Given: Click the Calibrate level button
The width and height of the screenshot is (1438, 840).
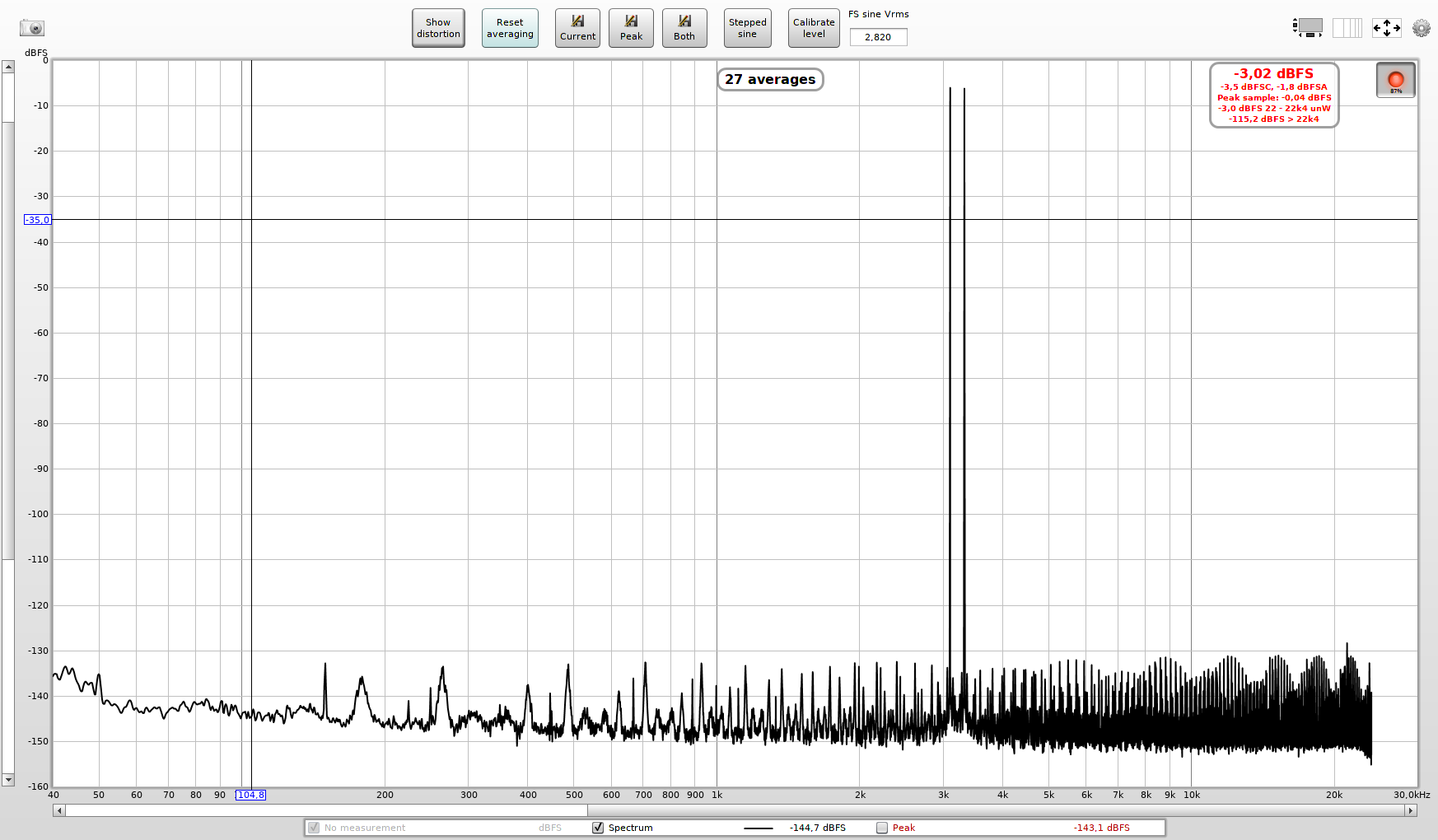Looking at the screenshot, I should click(814, 28).
